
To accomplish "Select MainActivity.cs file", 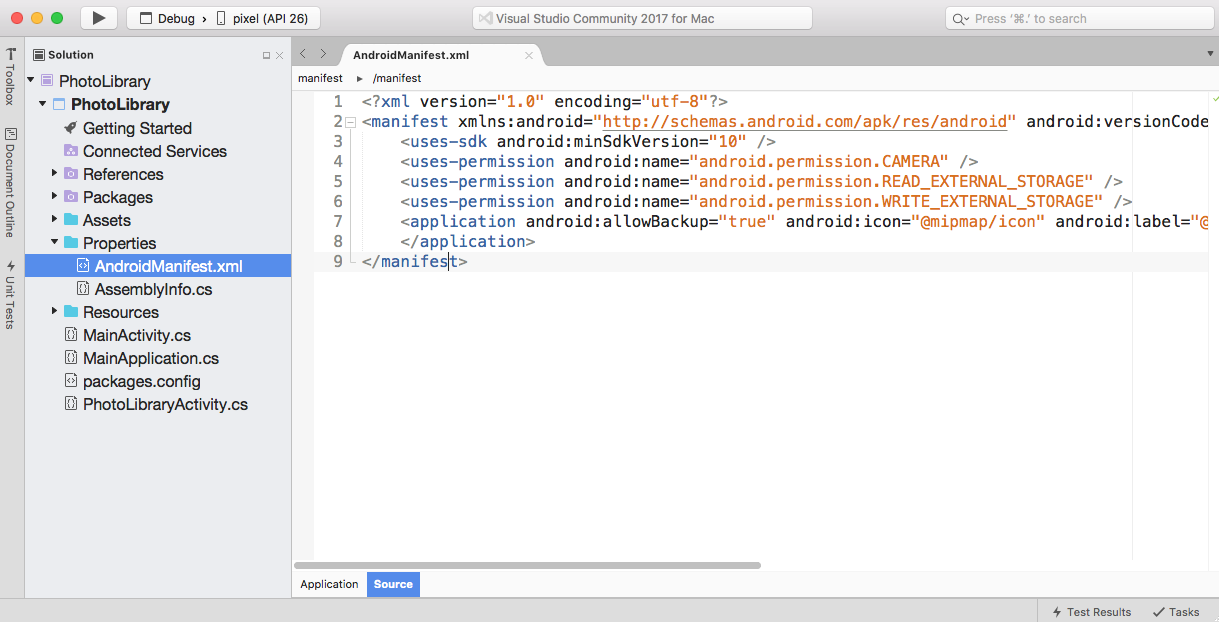I will click(137, 335).
